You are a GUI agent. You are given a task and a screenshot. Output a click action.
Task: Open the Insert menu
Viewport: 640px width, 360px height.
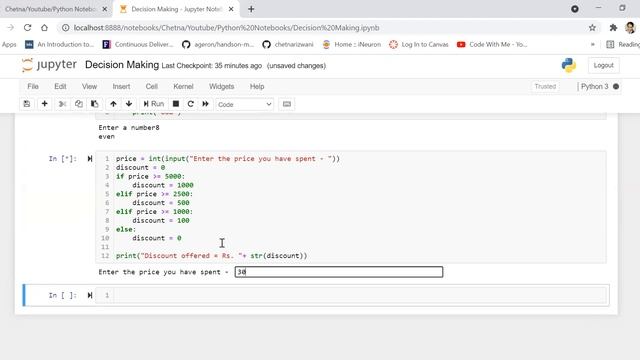121,87
